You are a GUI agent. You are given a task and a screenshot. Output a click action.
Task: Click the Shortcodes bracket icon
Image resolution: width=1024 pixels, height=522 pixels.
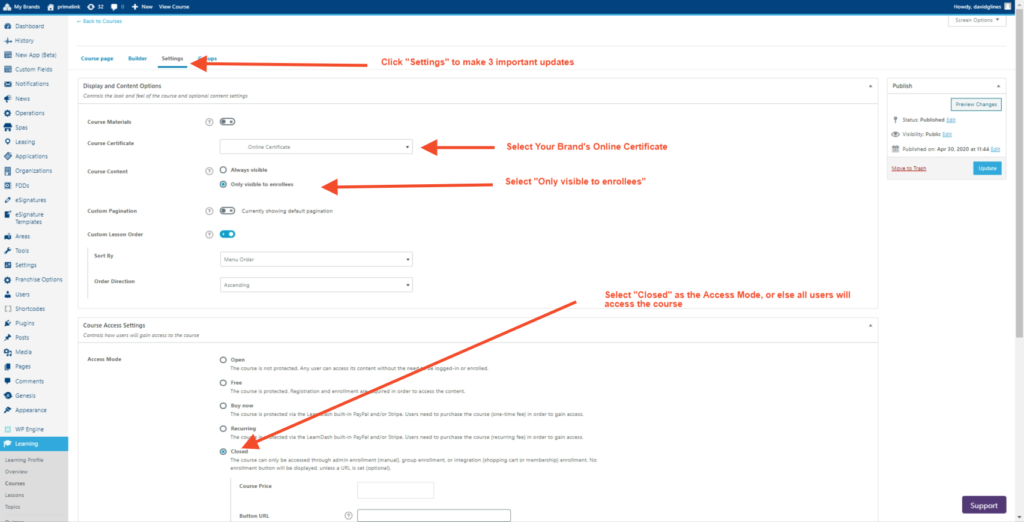pyautogui.click(x=8, y=309)
